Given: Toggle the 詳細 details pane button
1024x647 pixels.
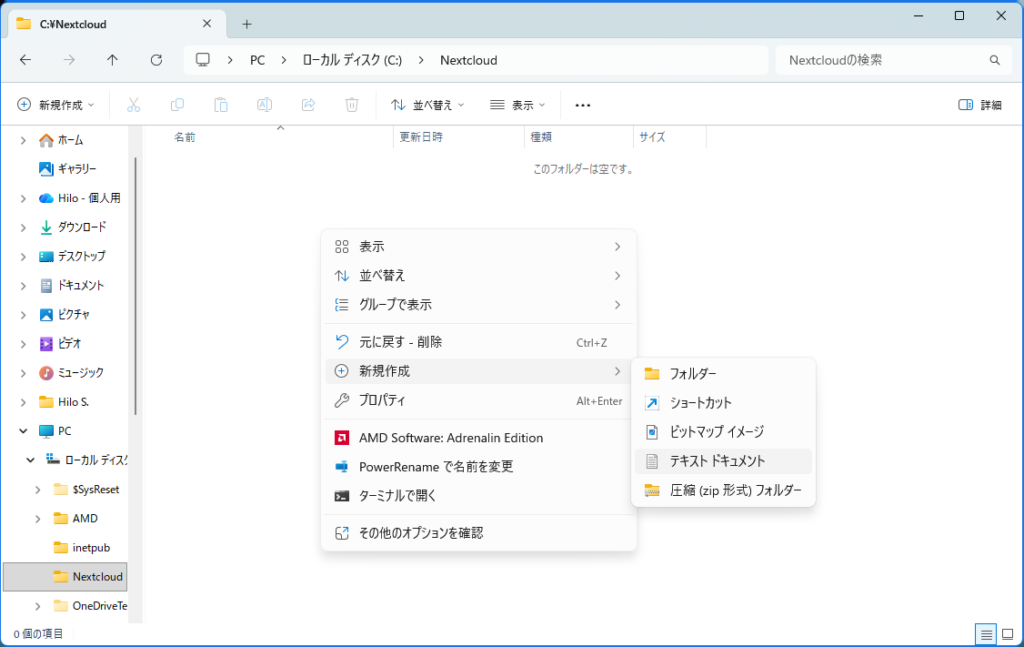Looking at the screenshot, I should (x=980, y=105).
